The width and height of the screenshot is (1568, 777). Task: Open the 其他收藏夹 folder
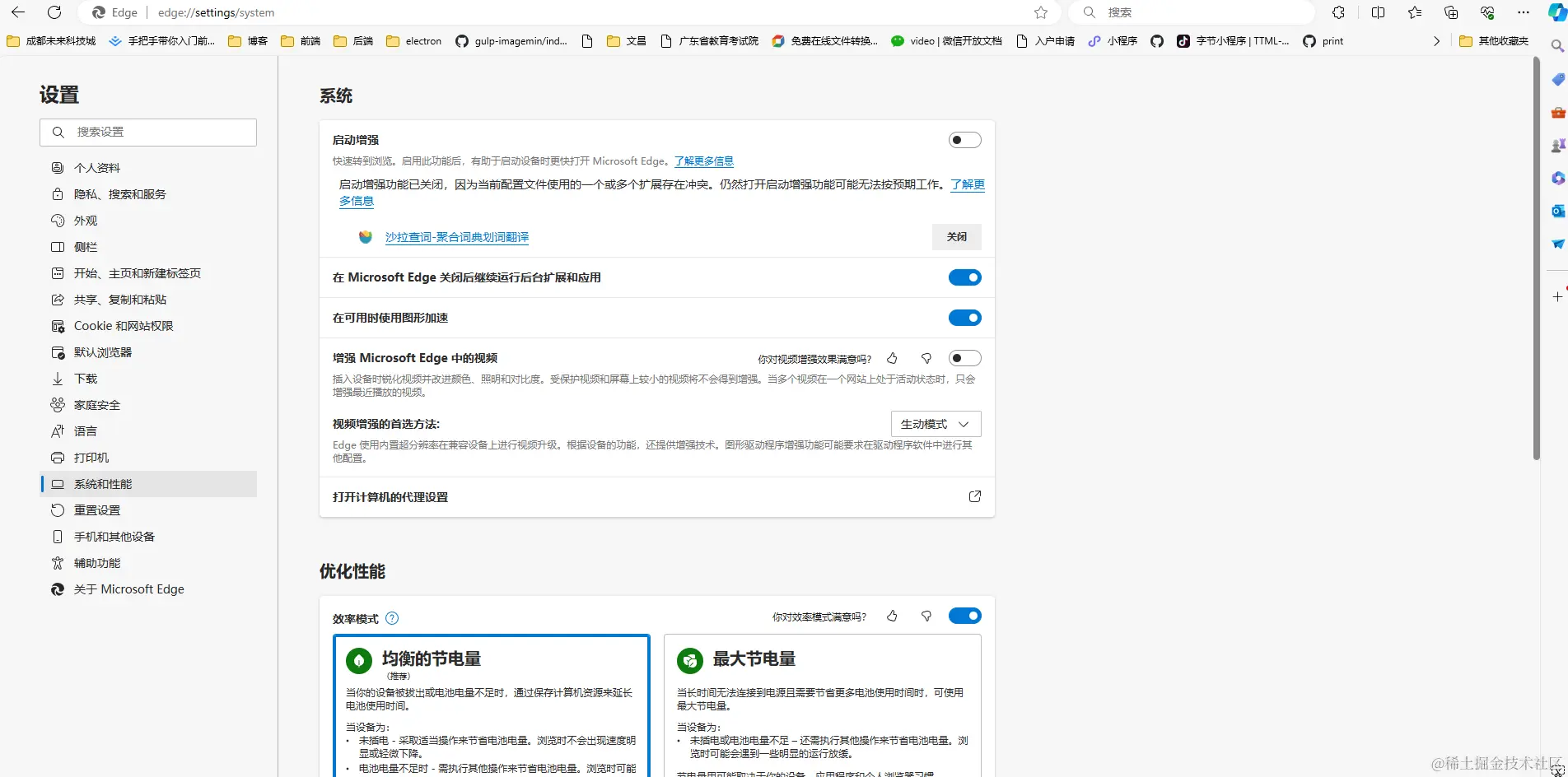[x=1494, y=41]
